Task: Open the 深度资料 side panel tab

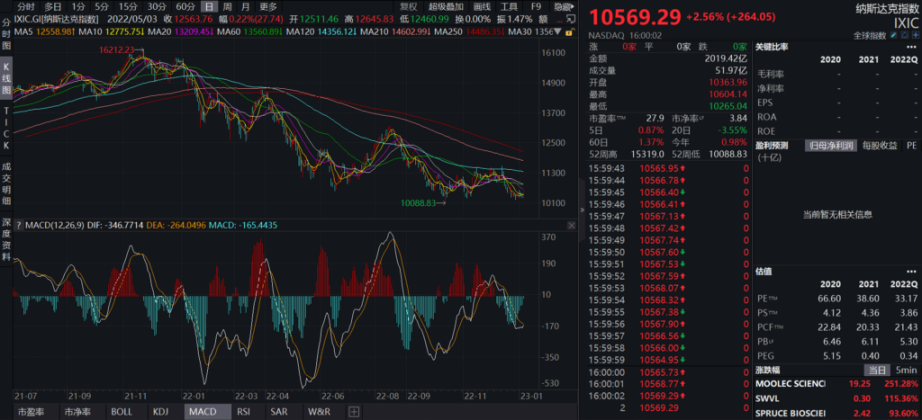Action: pyautogui.click(x=6, y=235)
